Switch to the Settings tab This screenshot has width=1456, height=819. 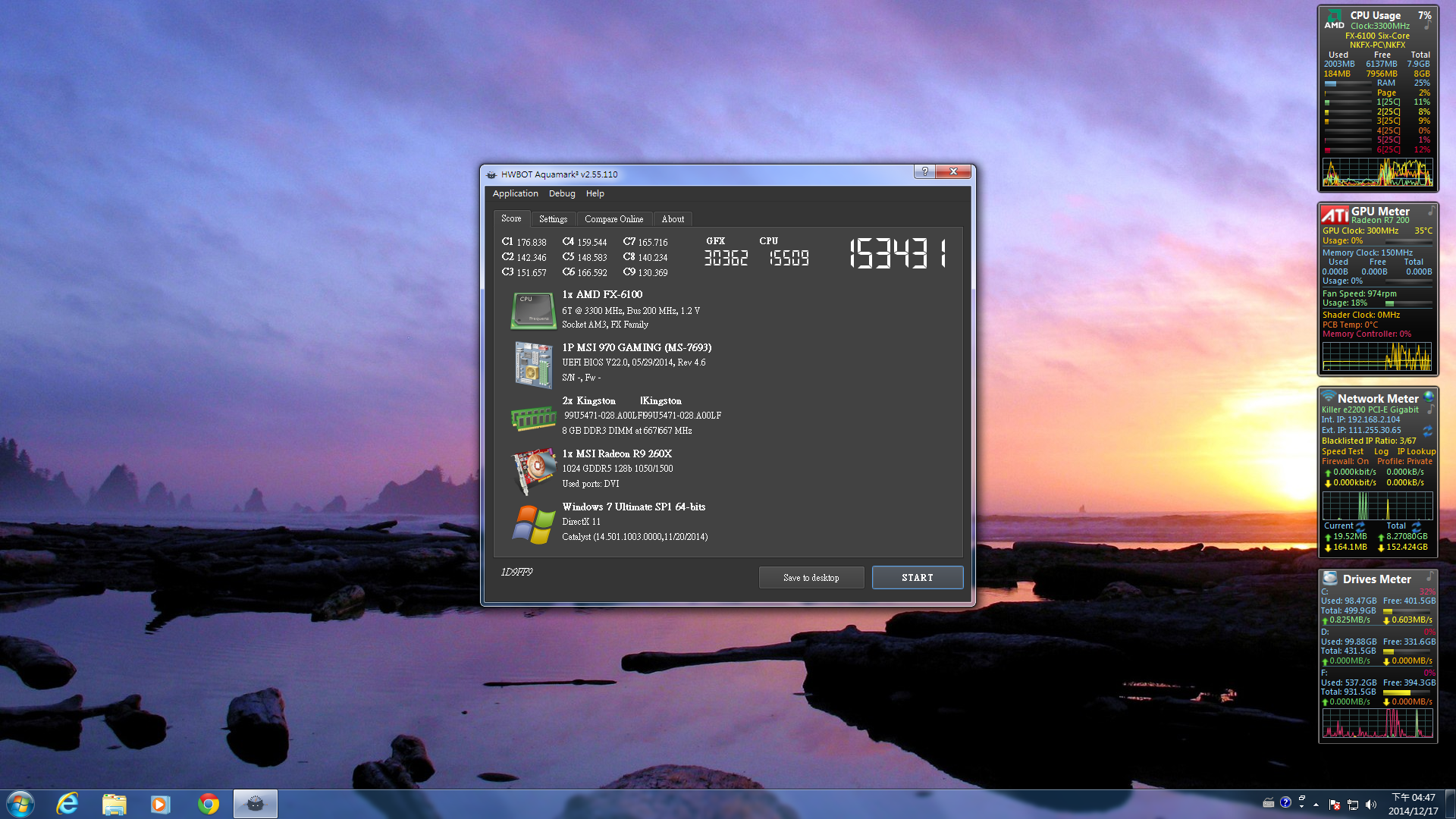click(553, 219)
